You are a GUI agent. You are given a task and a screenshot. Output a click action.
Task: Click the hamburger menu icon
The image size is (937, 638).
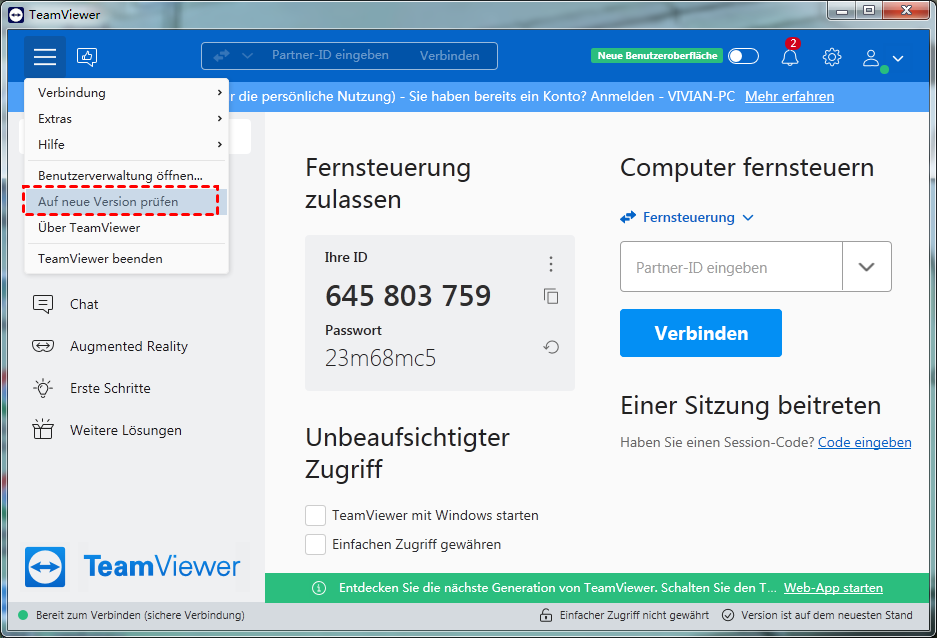[x=45, y=57]
